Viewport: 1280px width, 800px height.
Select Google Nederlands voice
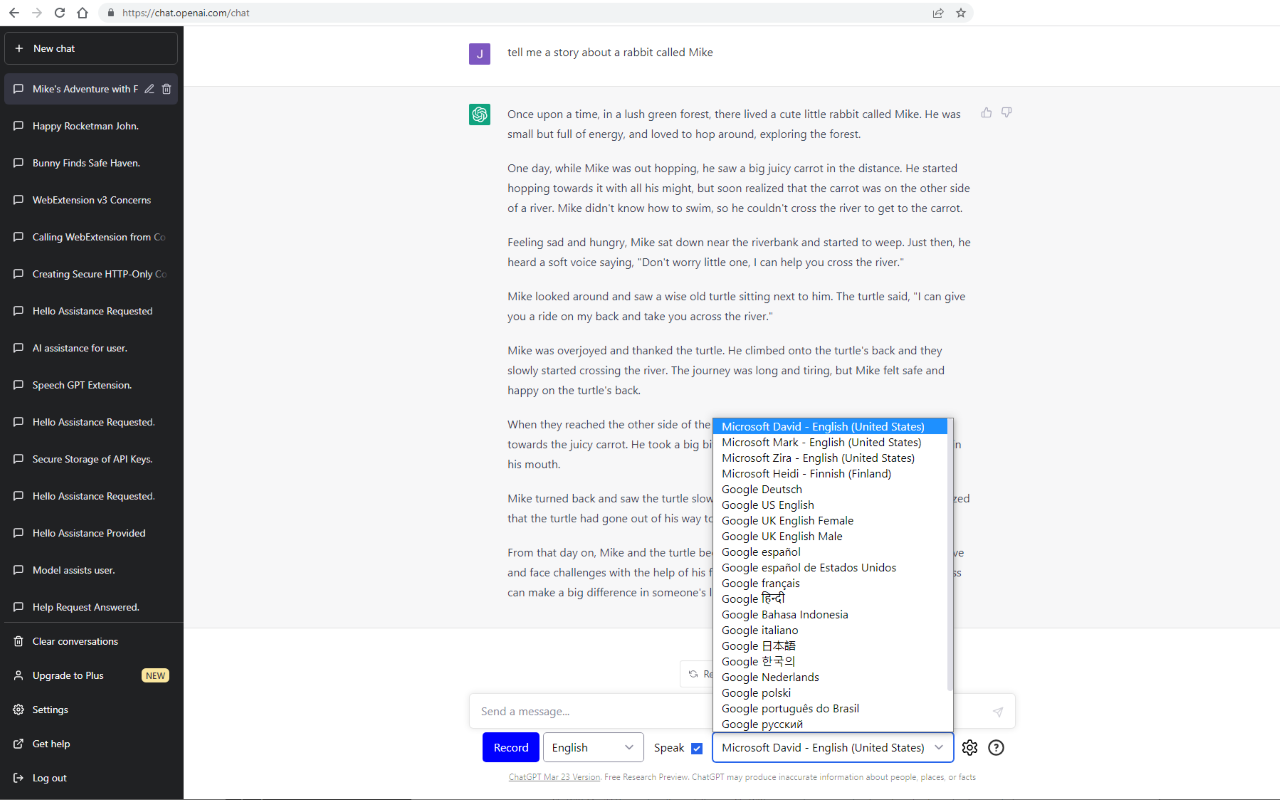830,677
